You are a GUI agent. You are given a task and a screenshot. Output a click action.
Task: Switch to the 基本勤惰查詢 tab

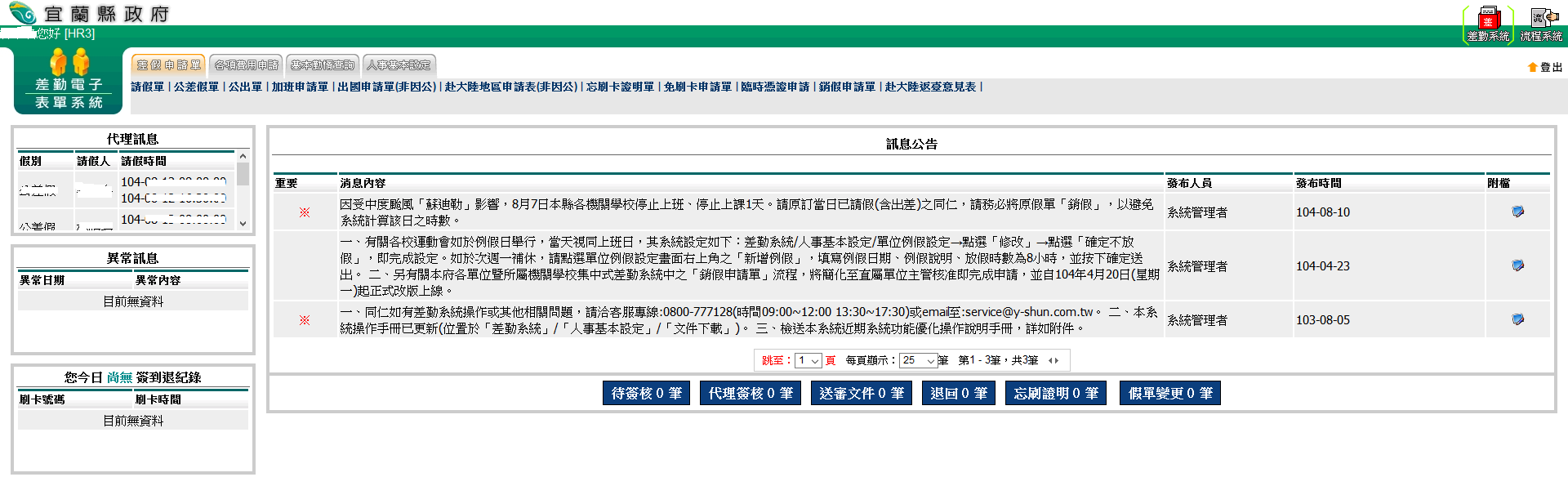(x=322, y=65)
